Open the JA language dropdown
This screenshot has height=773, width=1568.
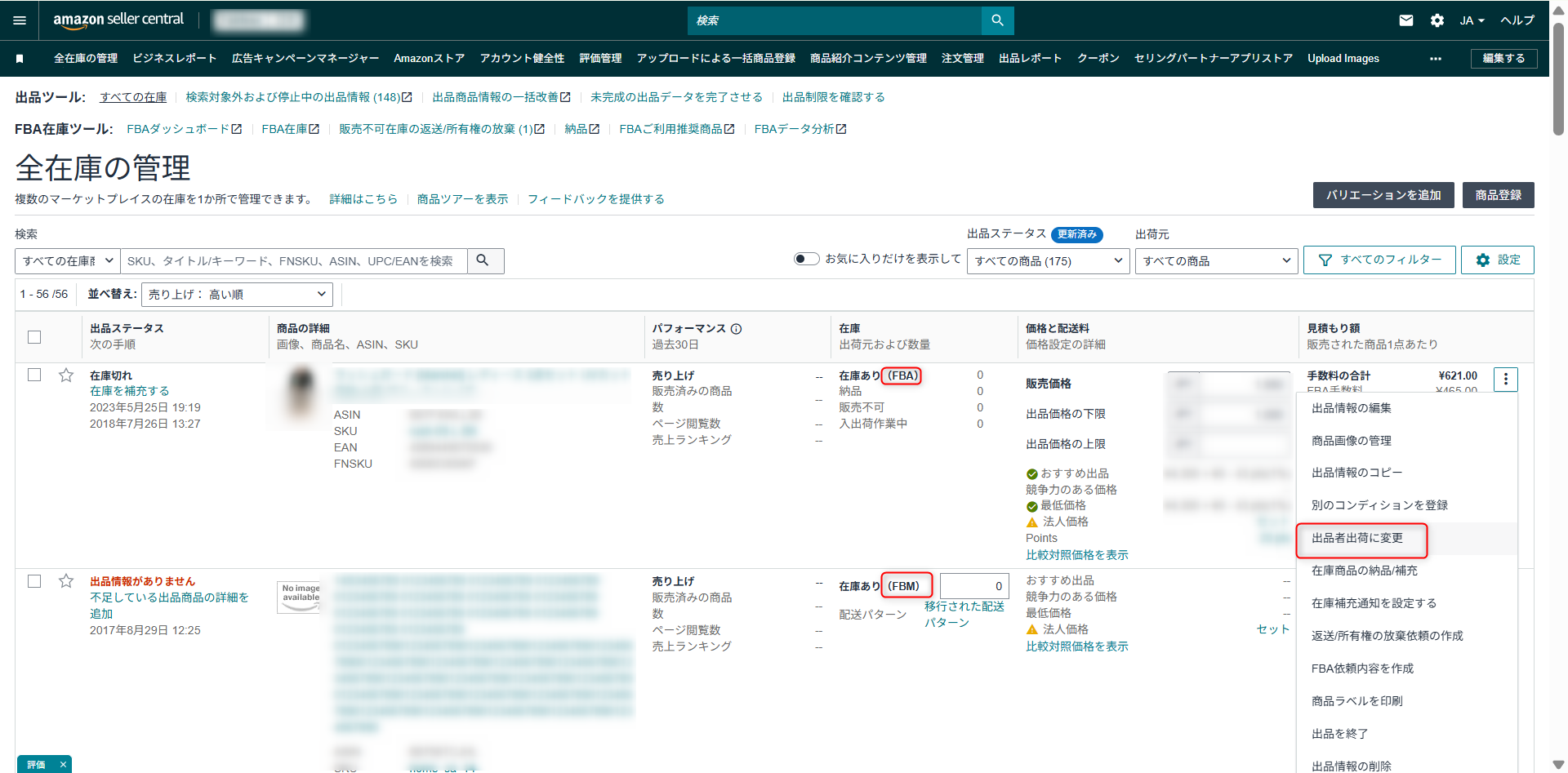[x=1472, y=20]
